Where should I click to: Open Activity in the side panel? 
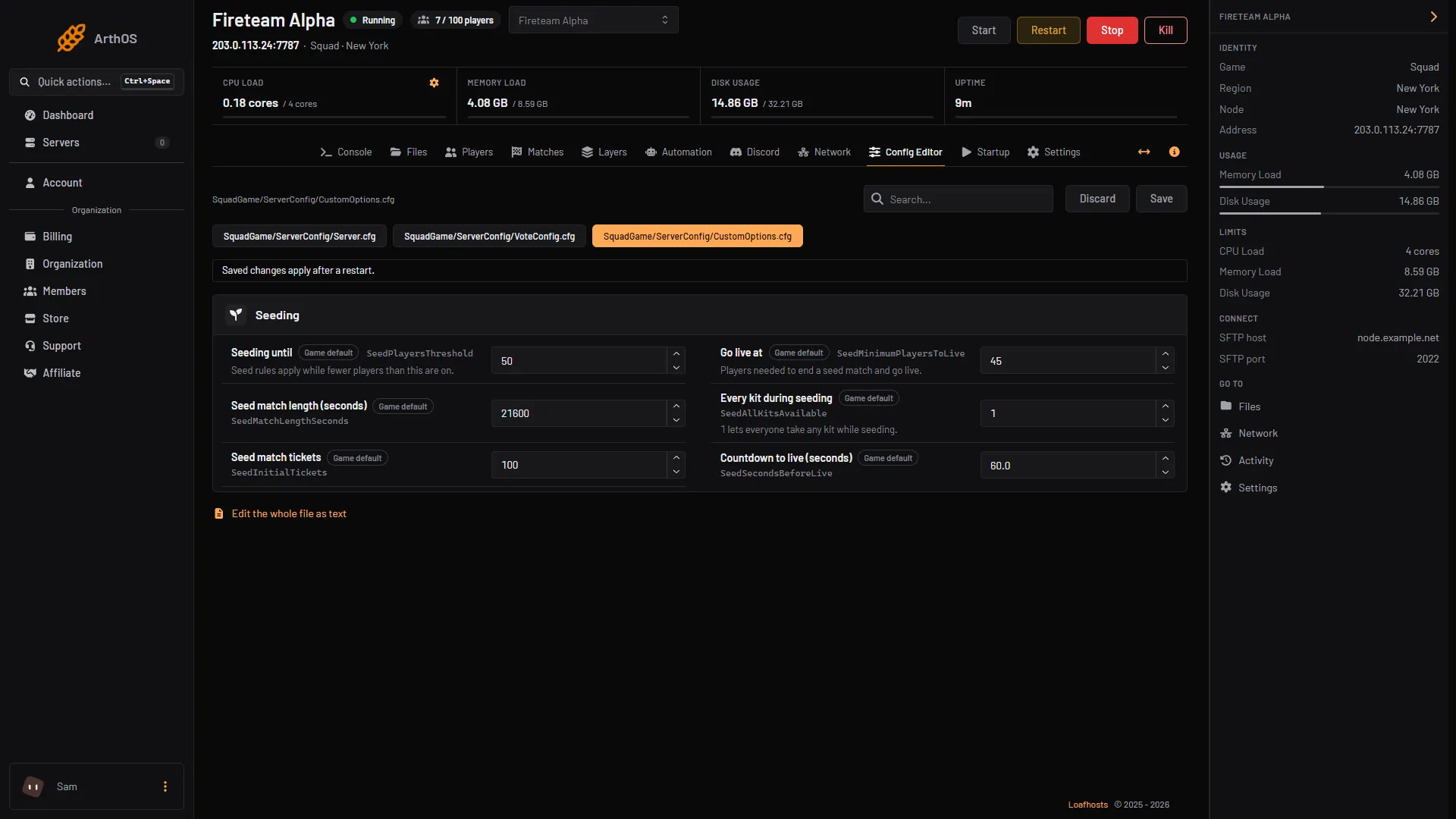point(1247,460)
